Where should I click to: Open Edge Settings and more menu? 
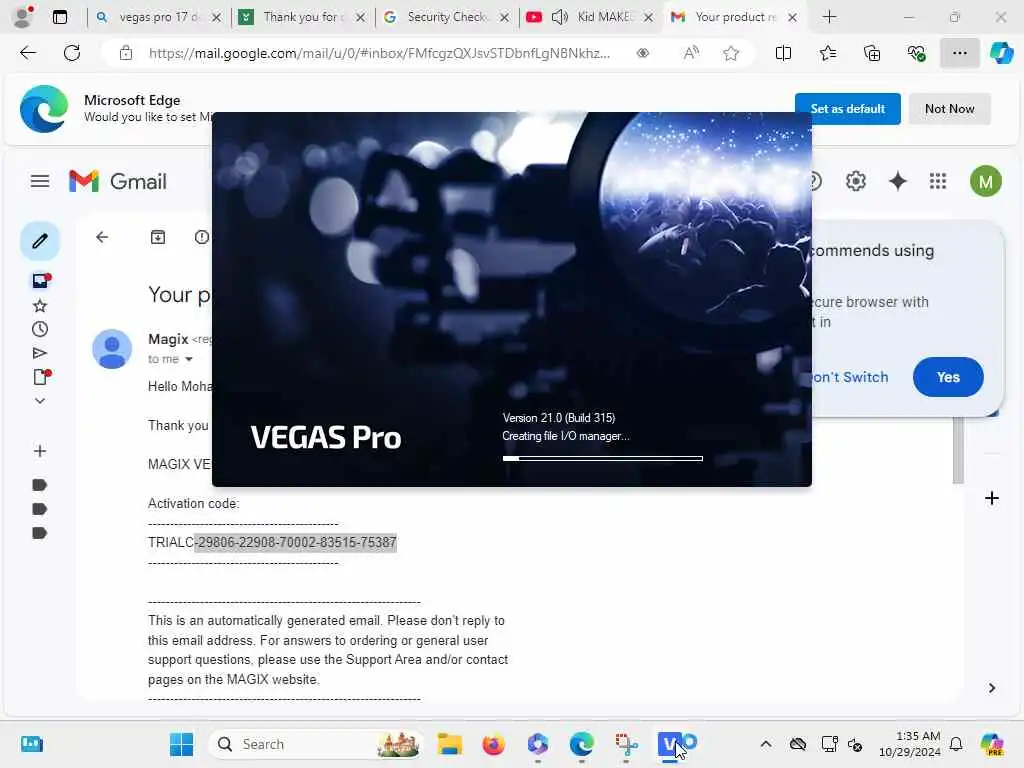pos(959,53)
